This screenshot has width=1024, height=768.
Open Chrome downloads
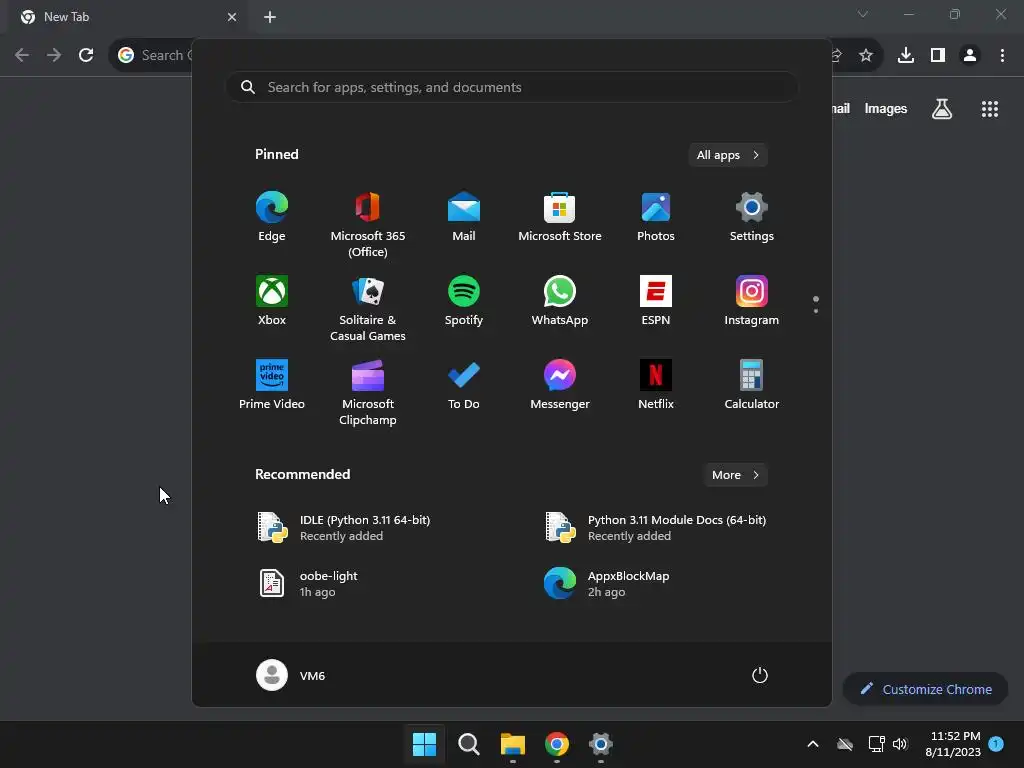(x=906, y=55)
